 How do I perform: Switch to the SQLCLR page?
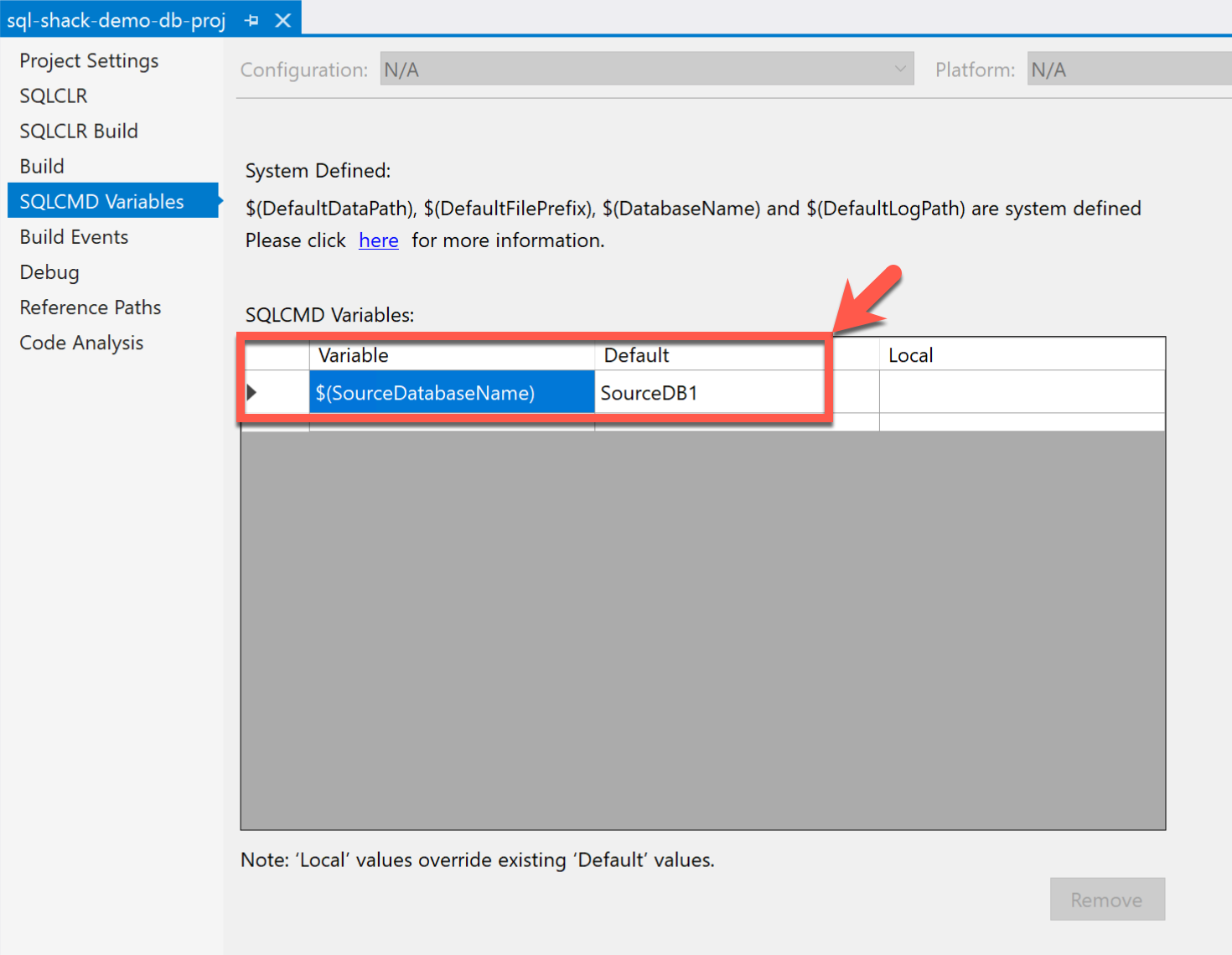tap(54, 96)
